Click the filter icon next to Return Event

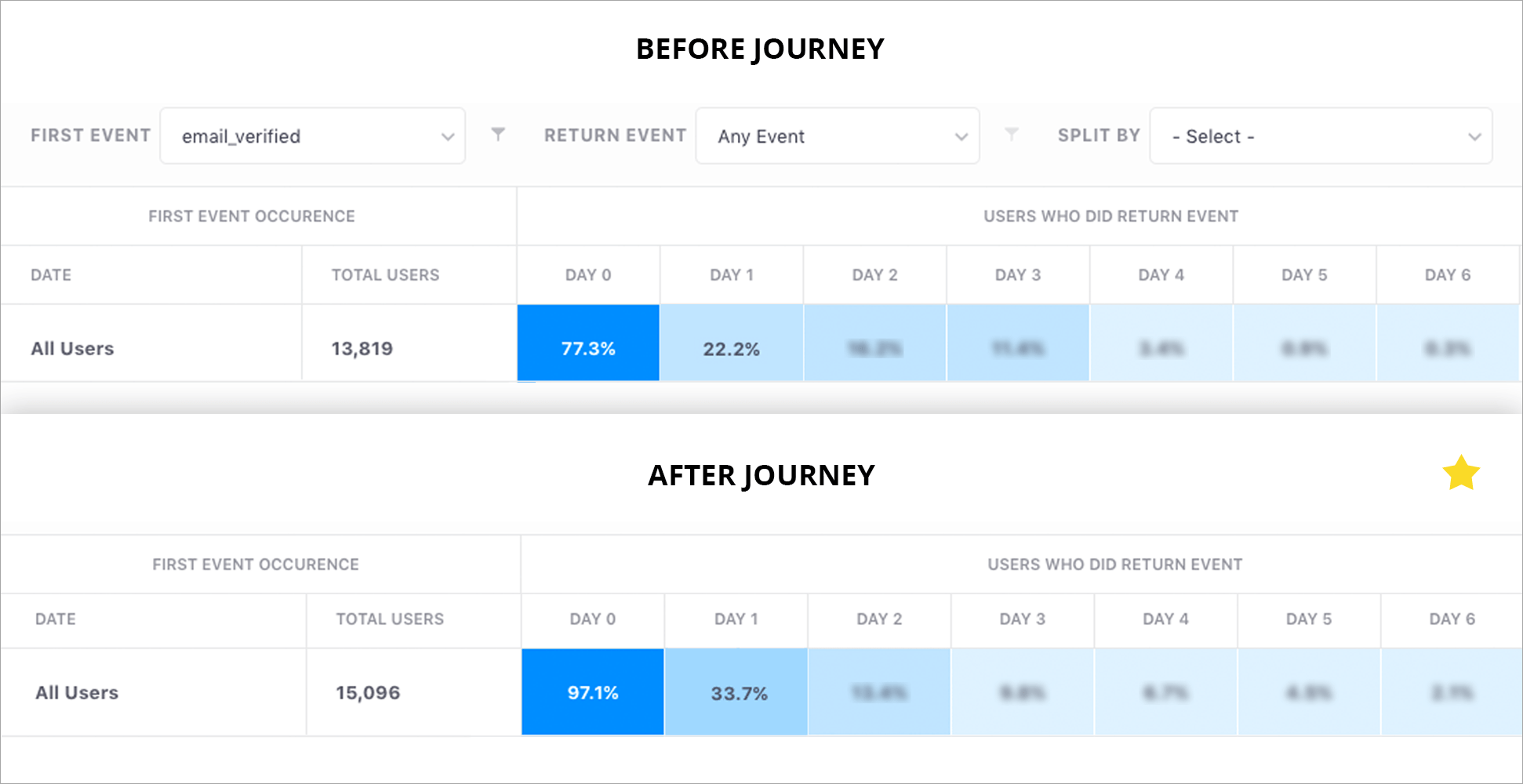1013,135
